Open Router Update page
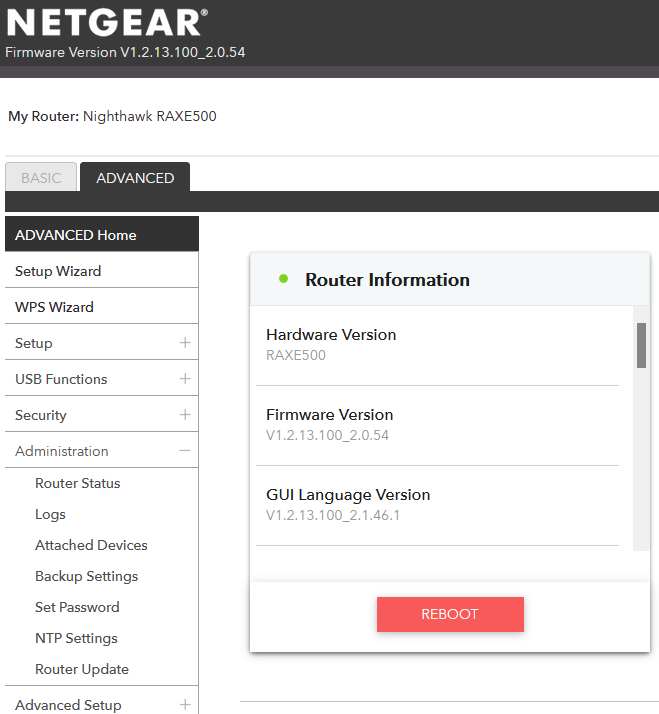This screenshot has width=659, height=714. tap(82, 669)
